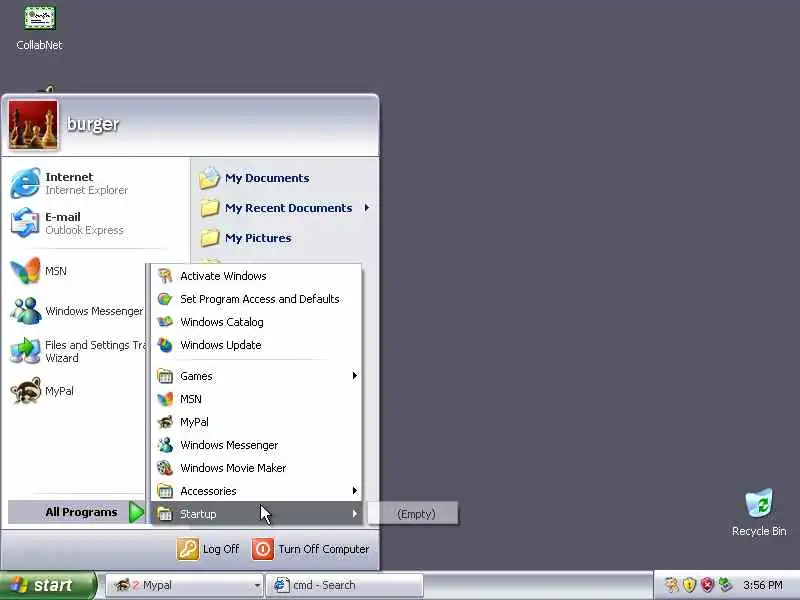Click the Accessories folder icon
Screen dimensions: 800x600
[x=165, y=491]
